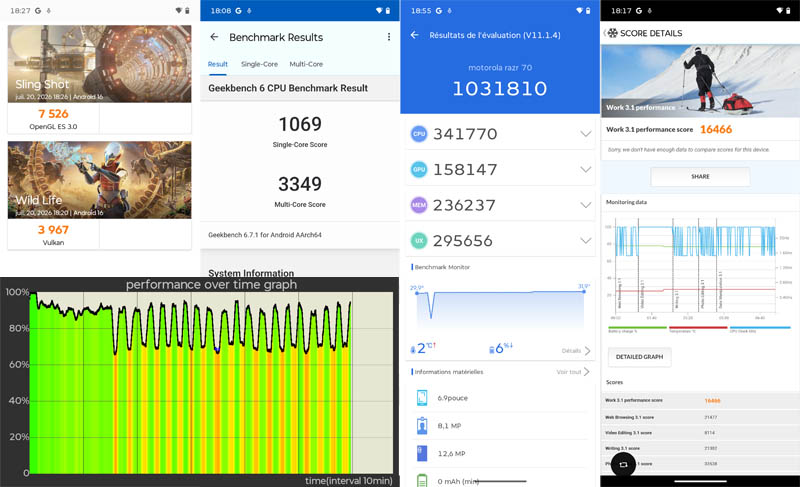Tap the PCMark snowflake logo icon
800x487 pixels.
tap(612, 33)
